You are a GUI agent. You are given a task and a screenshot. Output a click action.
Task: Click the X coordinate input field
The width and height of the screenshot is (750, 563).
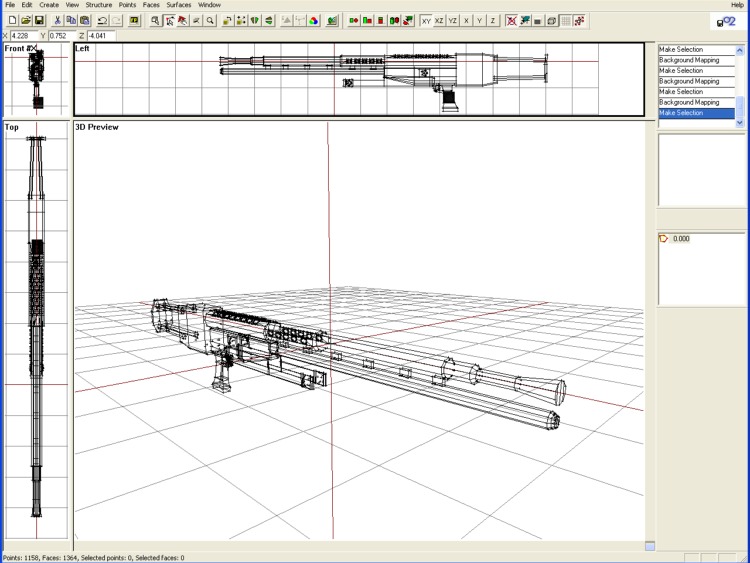[x=24, y=36]
